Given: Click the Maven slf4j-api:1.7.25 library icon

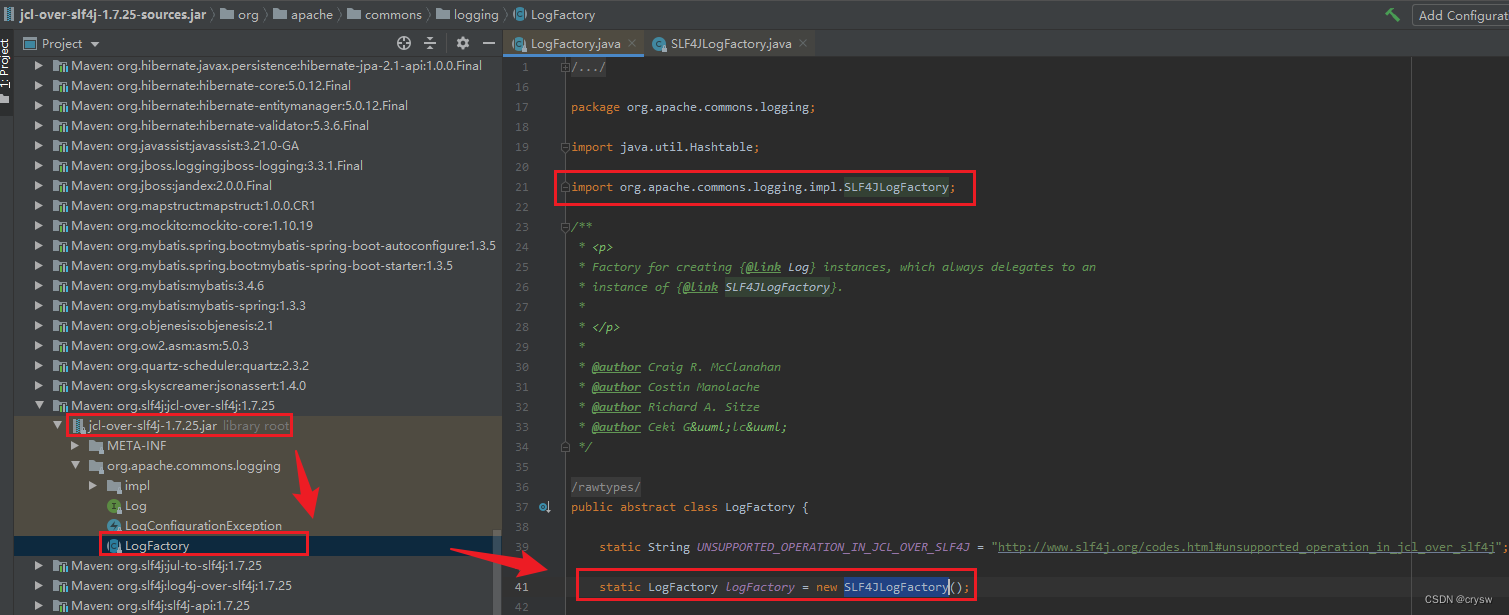Looking at the screenshot, I should (59, 605).
